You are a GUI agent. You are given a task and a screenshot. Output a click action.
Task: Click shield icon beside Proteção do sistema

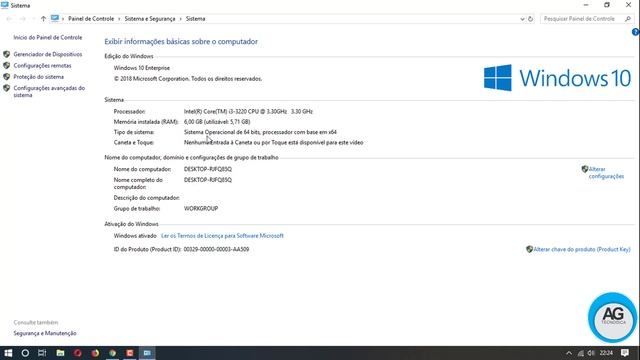(x=7, y=77)
